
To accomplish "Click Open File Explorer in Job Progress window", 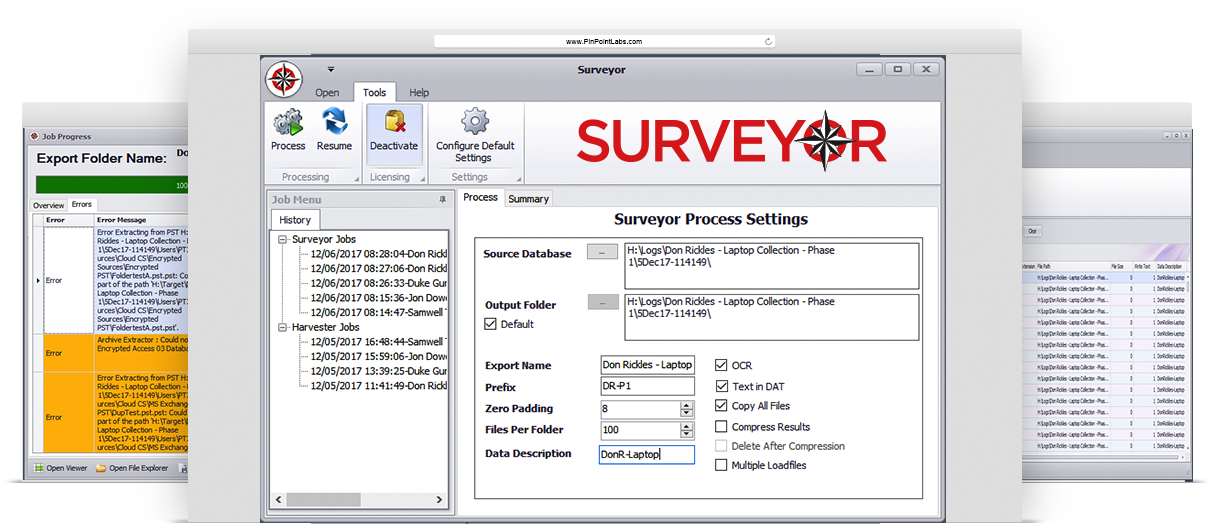I will (x=133, y=468).
